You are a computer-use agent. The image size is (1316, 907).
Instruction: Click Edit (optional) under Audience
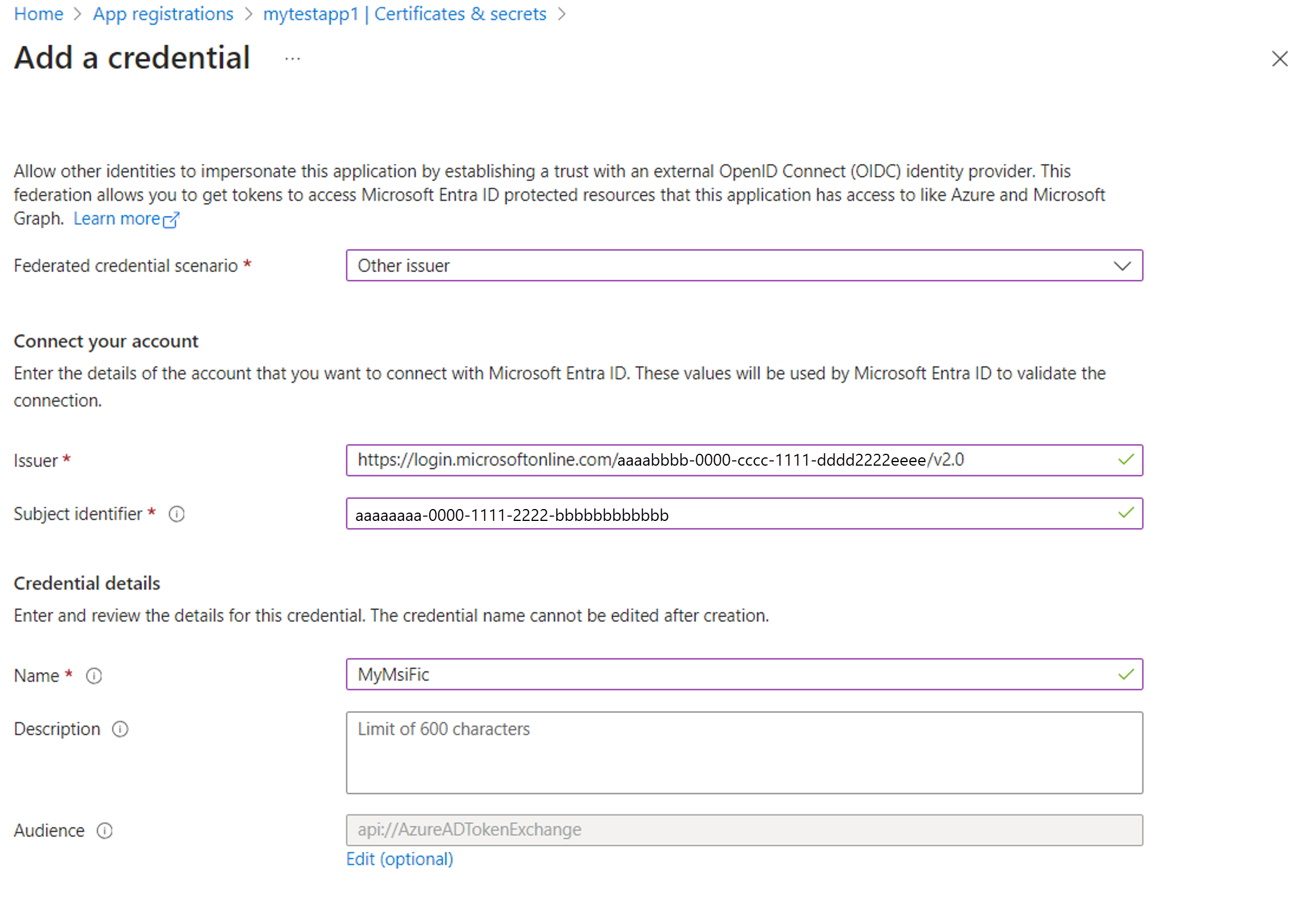coord(399,859)
